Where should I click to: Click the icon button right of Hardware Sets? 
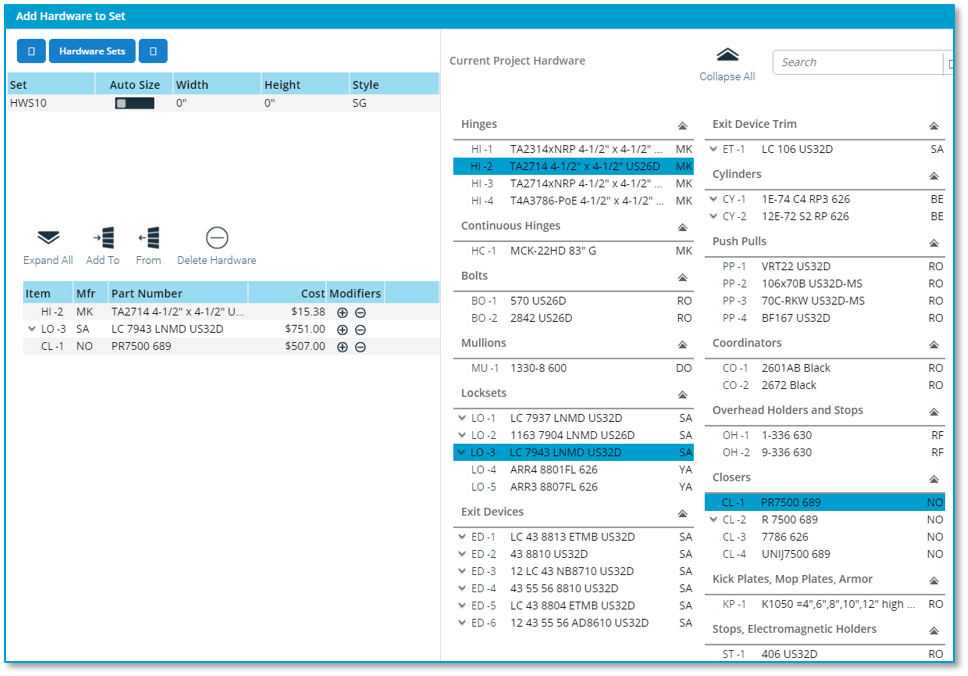click(153, 51)
